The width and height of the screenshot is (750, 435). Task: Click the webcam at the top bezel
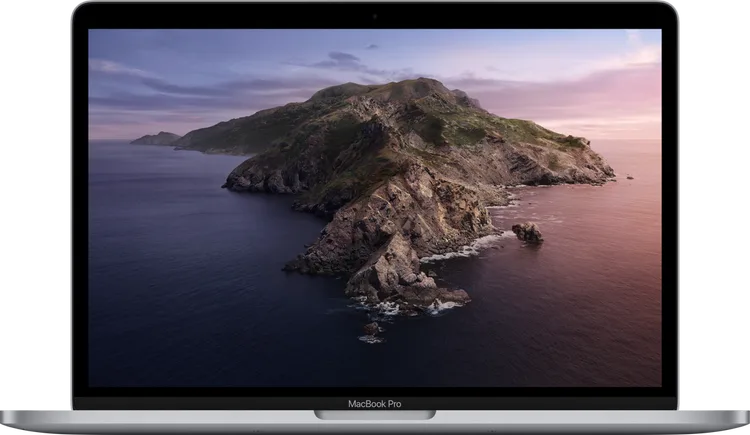pyautogui.click(x=375, y=16)
